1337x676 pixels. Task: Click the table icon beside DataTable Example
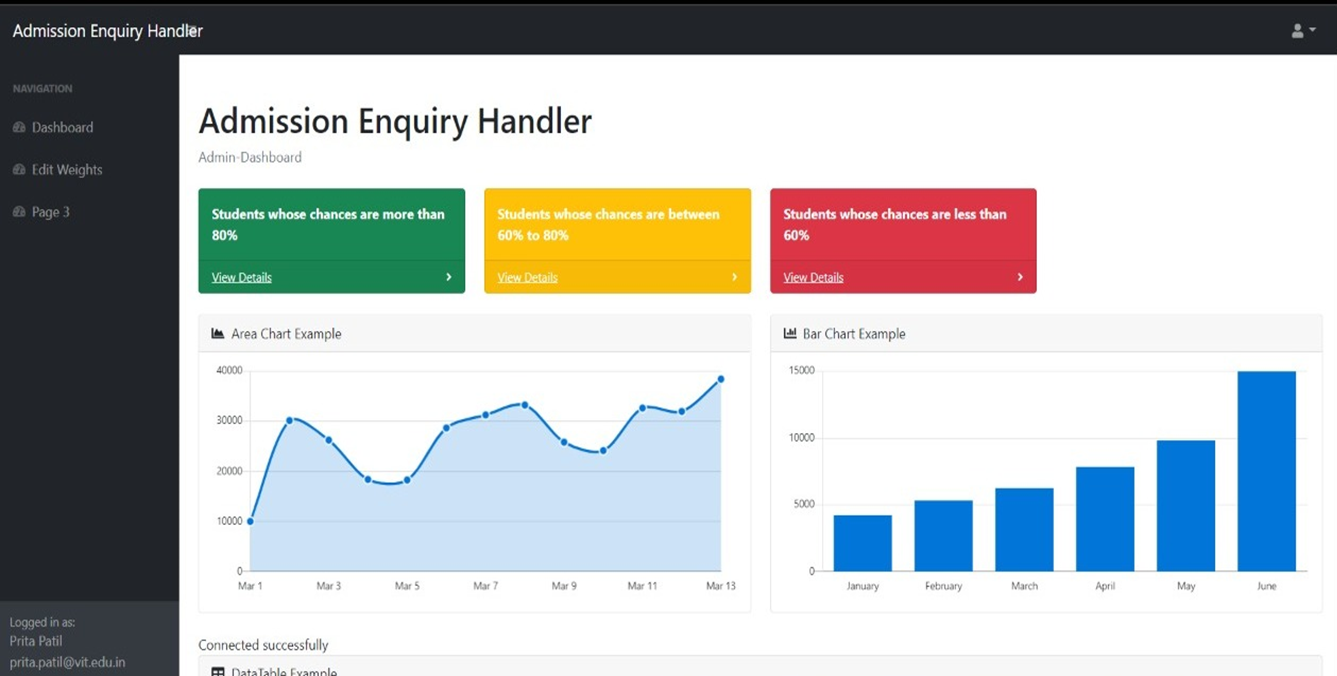[x=218, y=672]
